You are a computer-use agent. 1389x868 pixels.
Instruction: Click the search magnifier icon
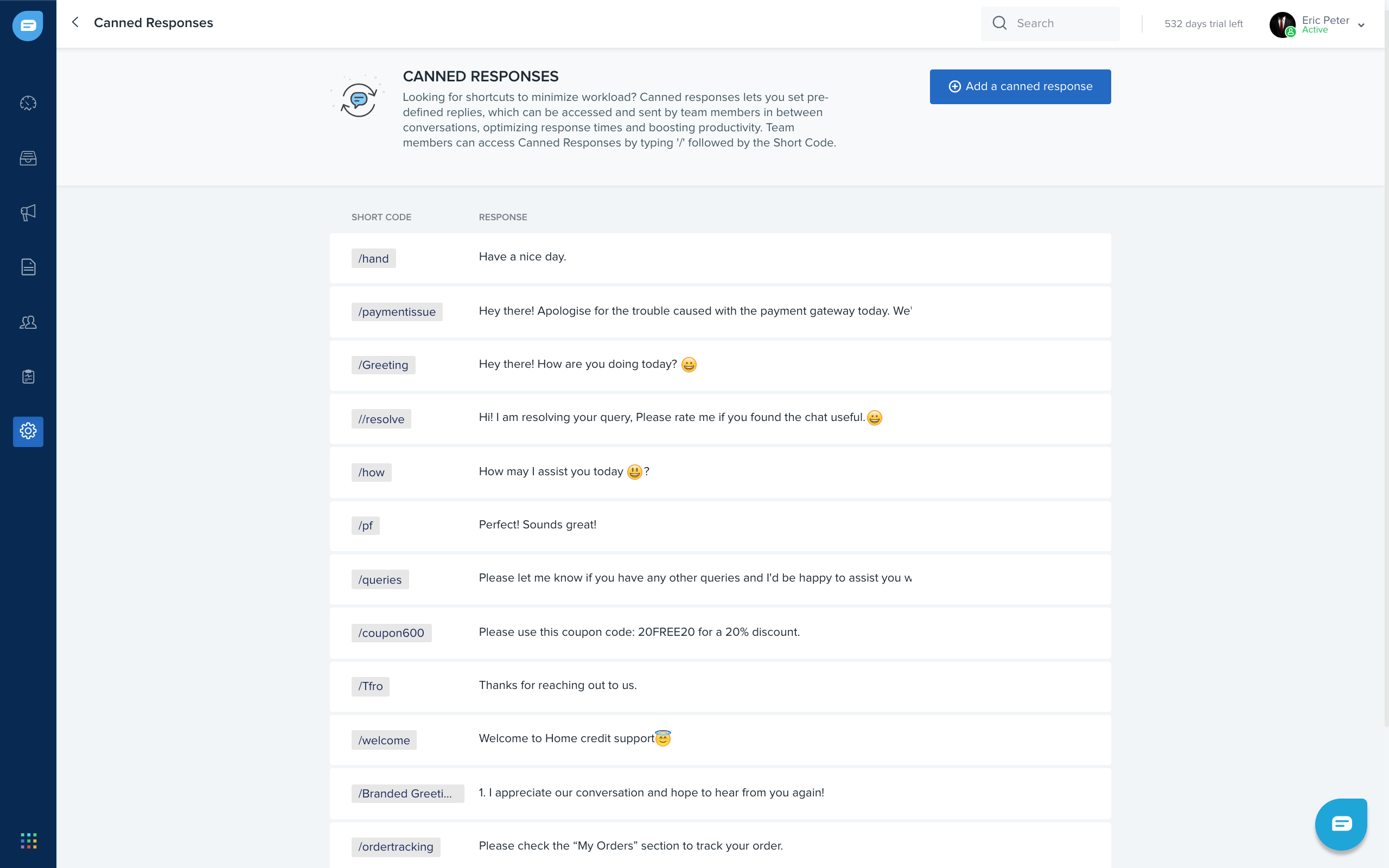[1000, 23]
